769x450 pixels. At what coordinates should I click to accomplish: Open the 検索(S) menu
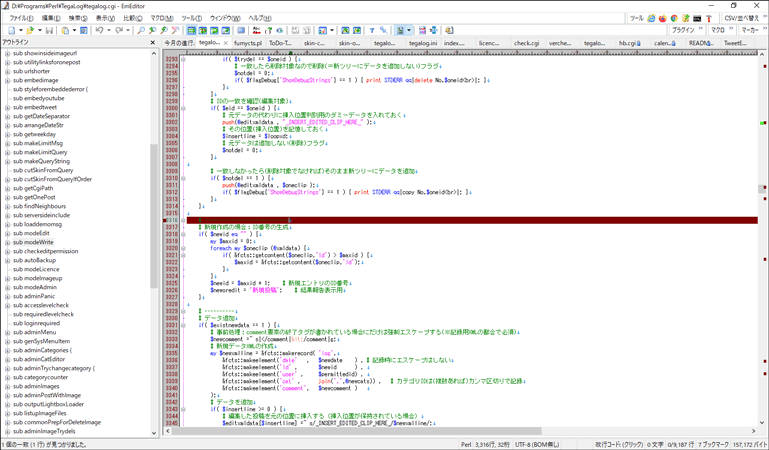78,18
